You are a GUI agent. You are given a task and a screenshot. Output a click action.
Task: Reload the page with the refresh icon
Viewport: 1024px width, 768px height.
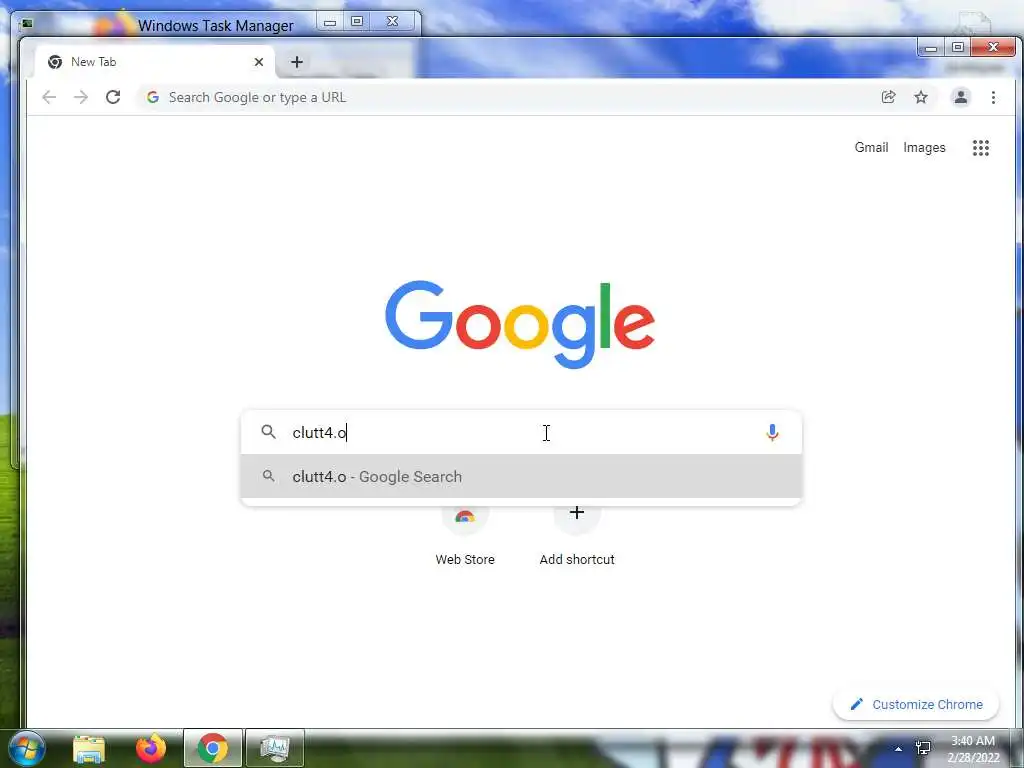tap(113, 97)
